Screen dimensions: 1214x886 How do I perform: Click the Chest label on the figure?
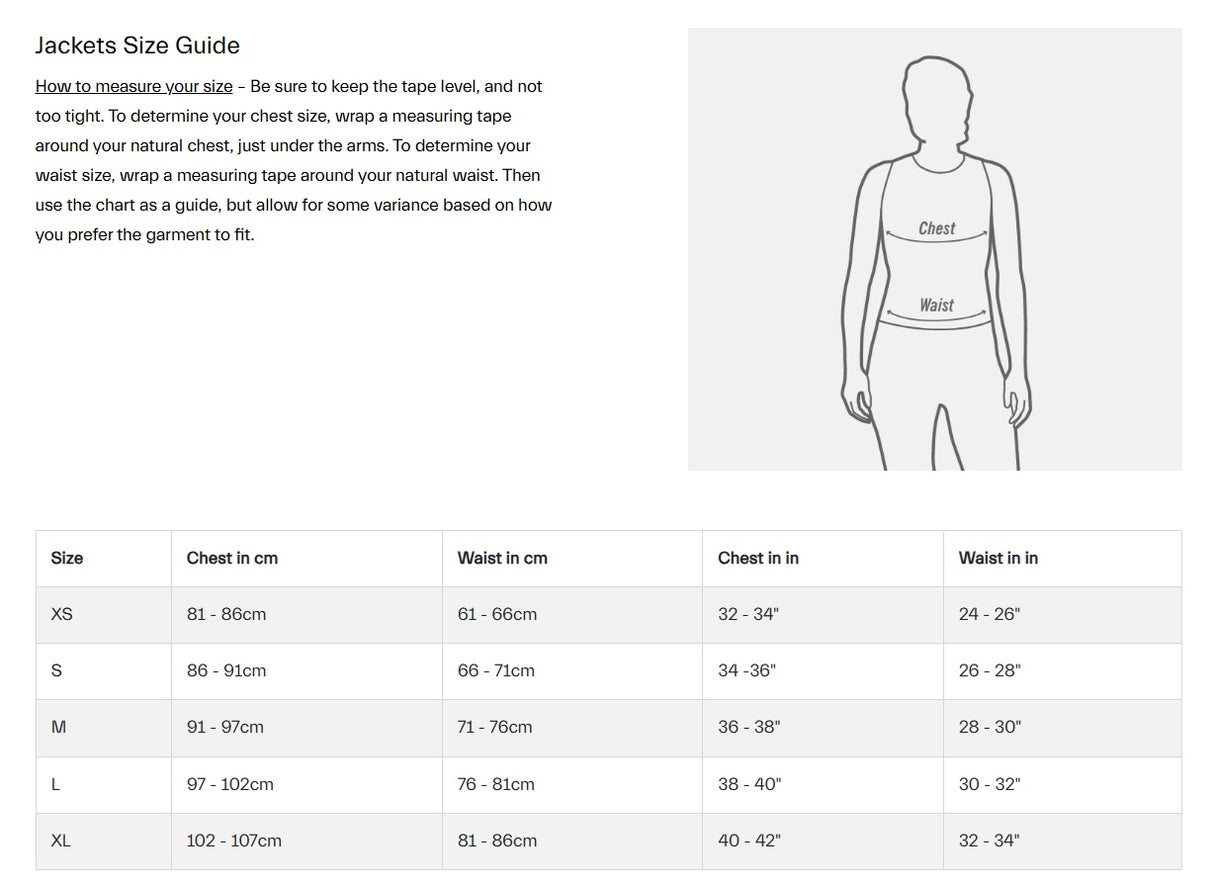(937, 228)
